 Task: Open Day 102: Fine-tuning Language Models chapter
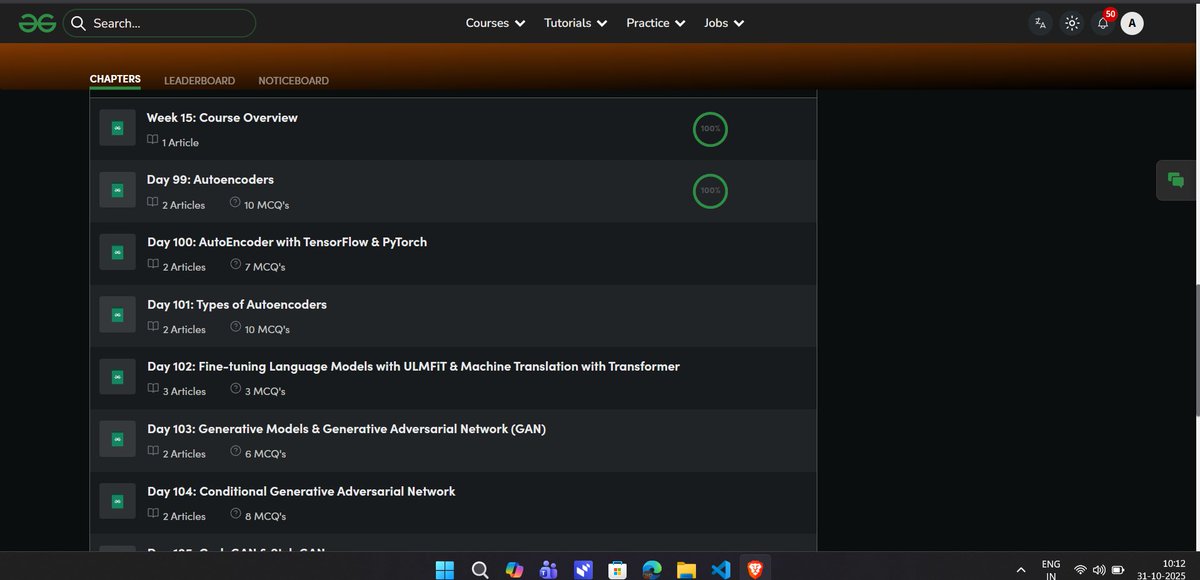click(413, 366)
